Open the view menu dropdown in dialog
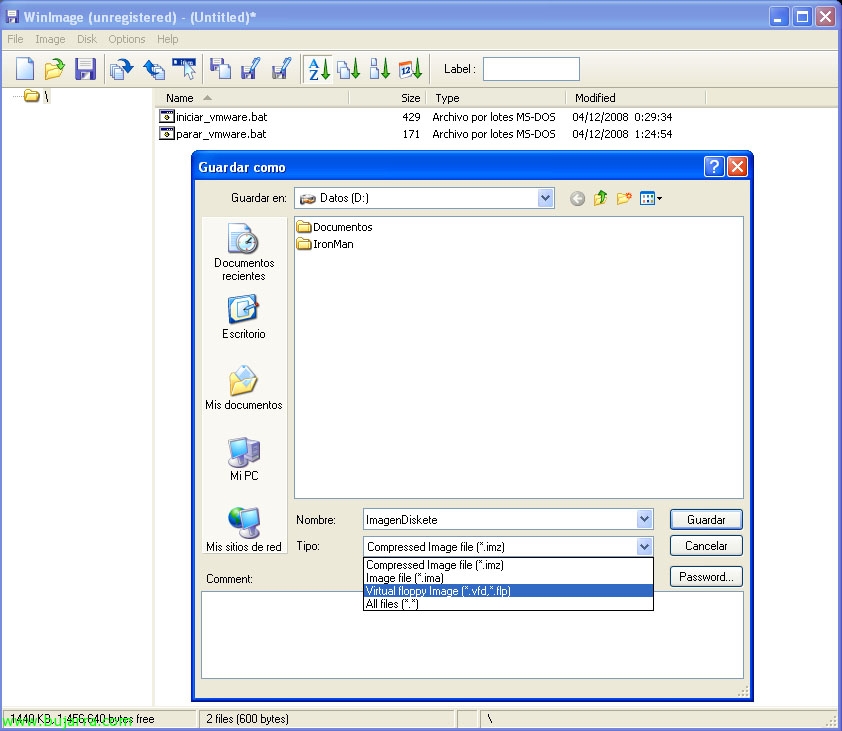 (x=651, y=199)
